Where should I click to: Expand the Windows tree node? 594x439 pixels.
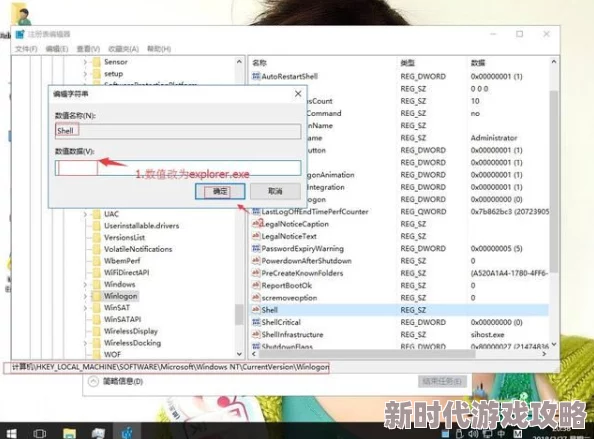point(85,284)
